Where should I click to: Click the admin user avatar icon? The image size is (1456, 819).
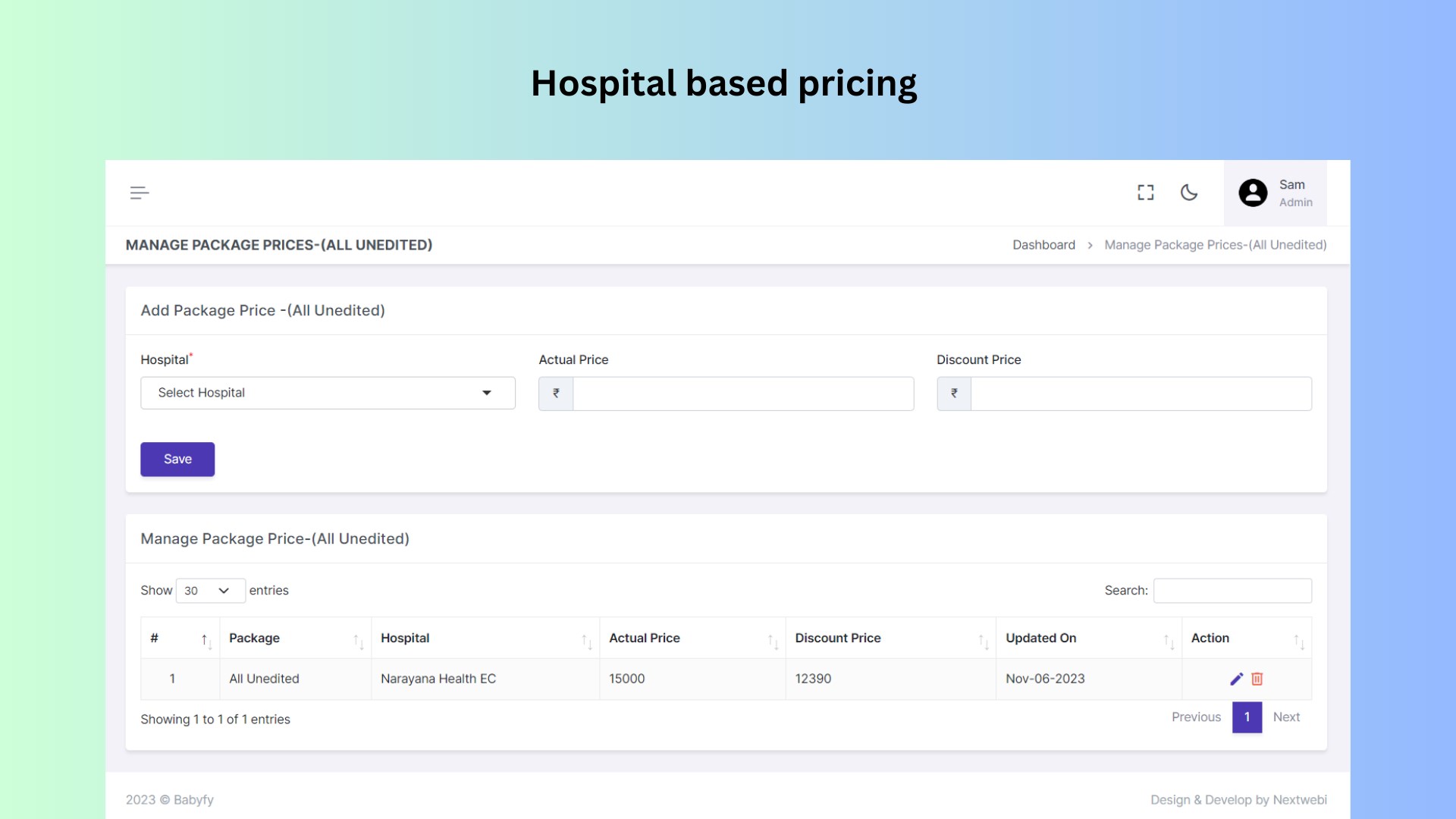coord(1253,192)
